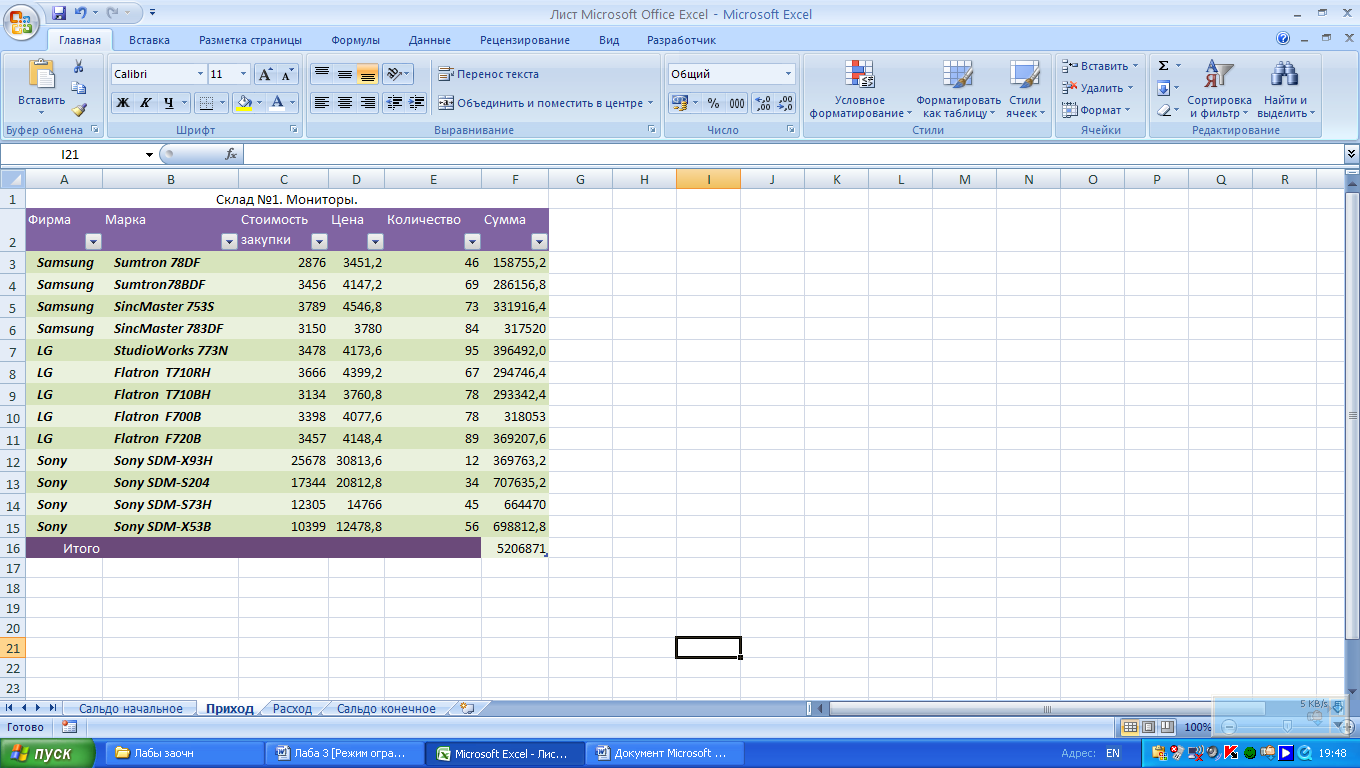The height and width of the screenshot is (768, 1360).
Task: Click Вставить cells button in Ячейки group
Action: point(1100,66)
